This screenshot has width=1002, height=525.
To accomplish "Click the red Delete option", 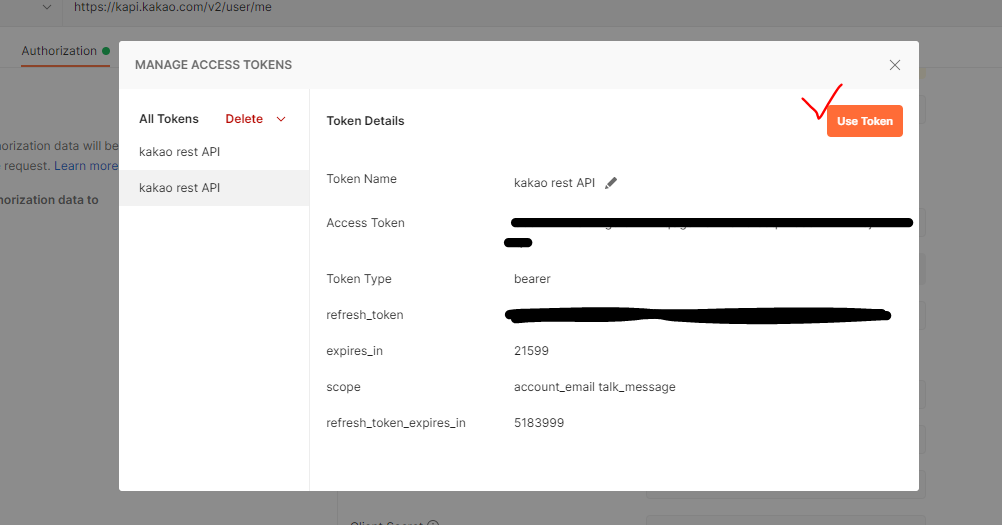I will coord(244,119).
